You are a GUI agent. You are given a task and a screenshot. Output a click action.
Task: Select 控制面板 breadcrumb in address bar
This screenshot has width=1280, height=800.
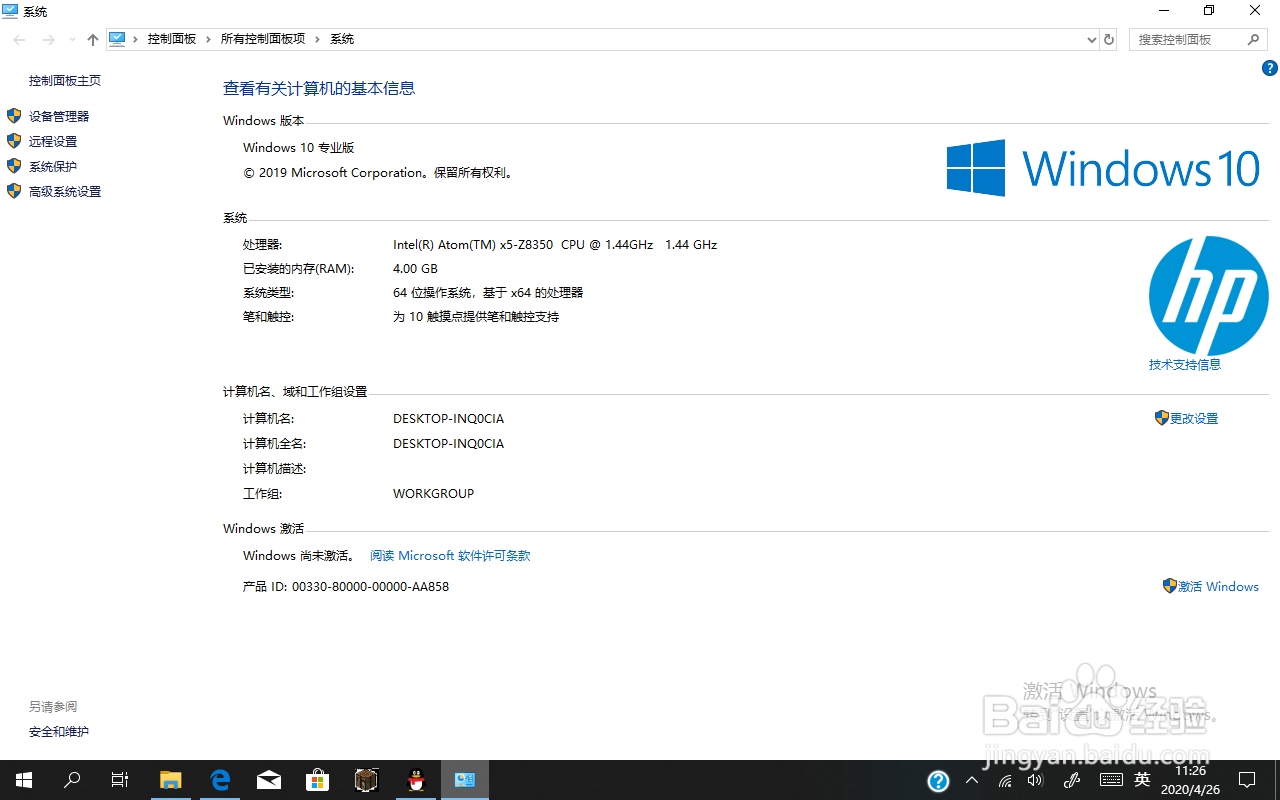pyautogui.click(x=172, y=39)
